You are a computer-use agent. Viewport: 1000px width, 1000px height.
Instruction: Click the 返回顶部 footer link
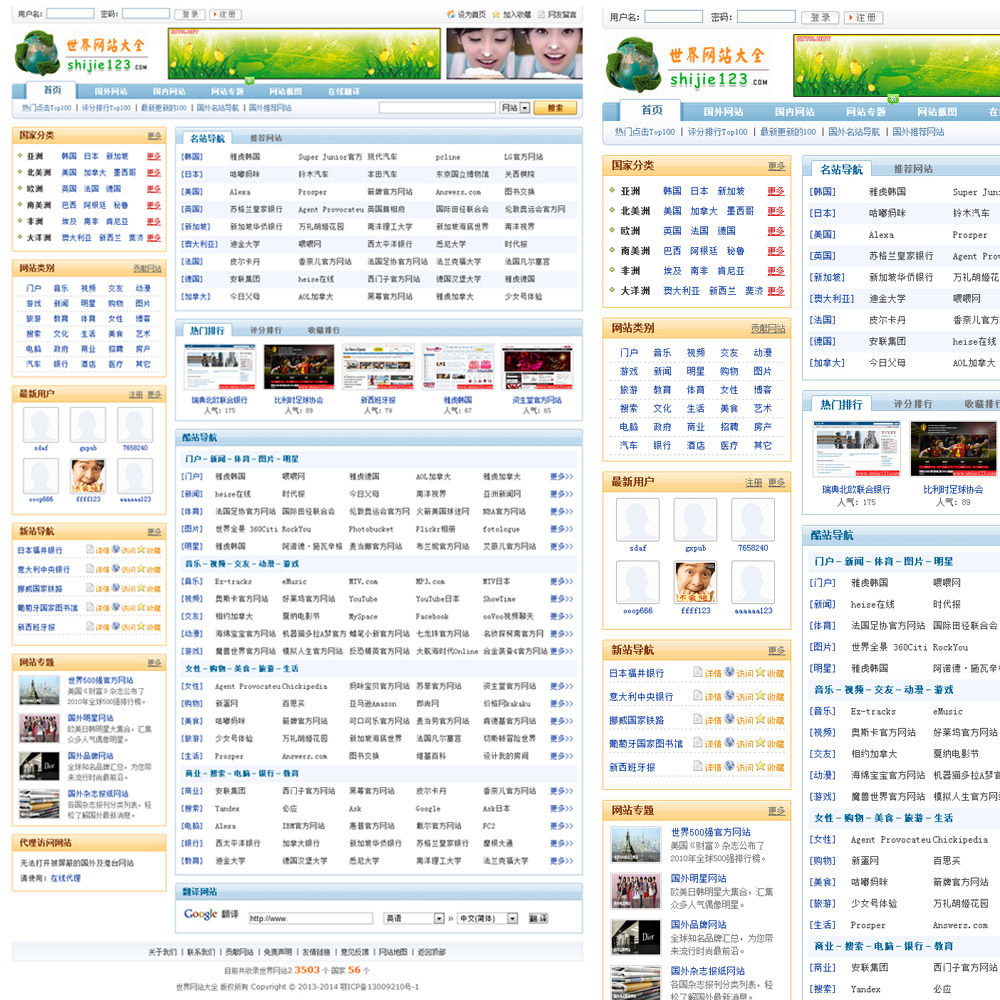click(x=431, y=952)
